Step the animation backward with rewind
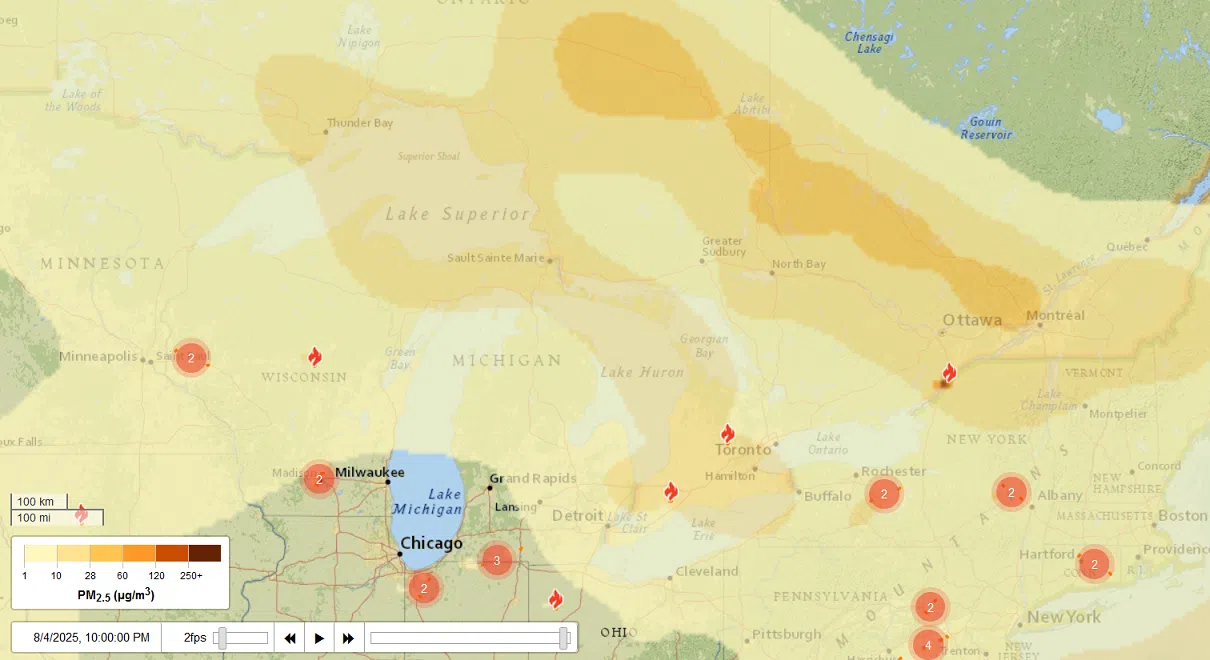 coord(290,638)
